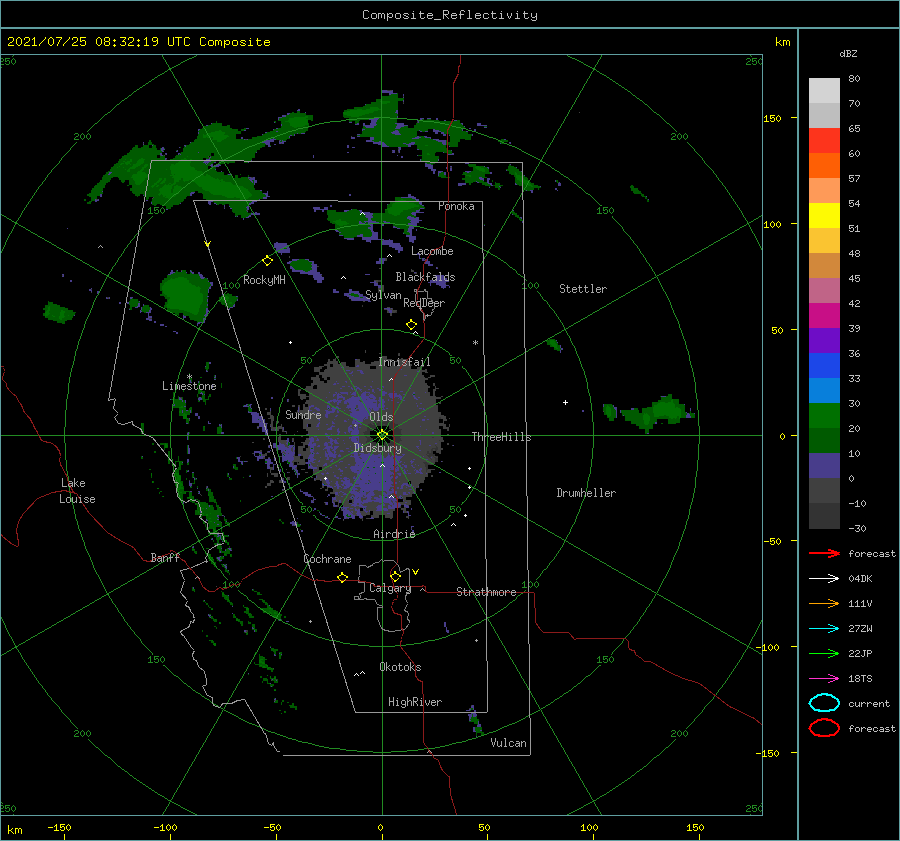The image size is (900, 841).
Task: Click the green 22JP arrow in legend
Action: tap(824, 653)
